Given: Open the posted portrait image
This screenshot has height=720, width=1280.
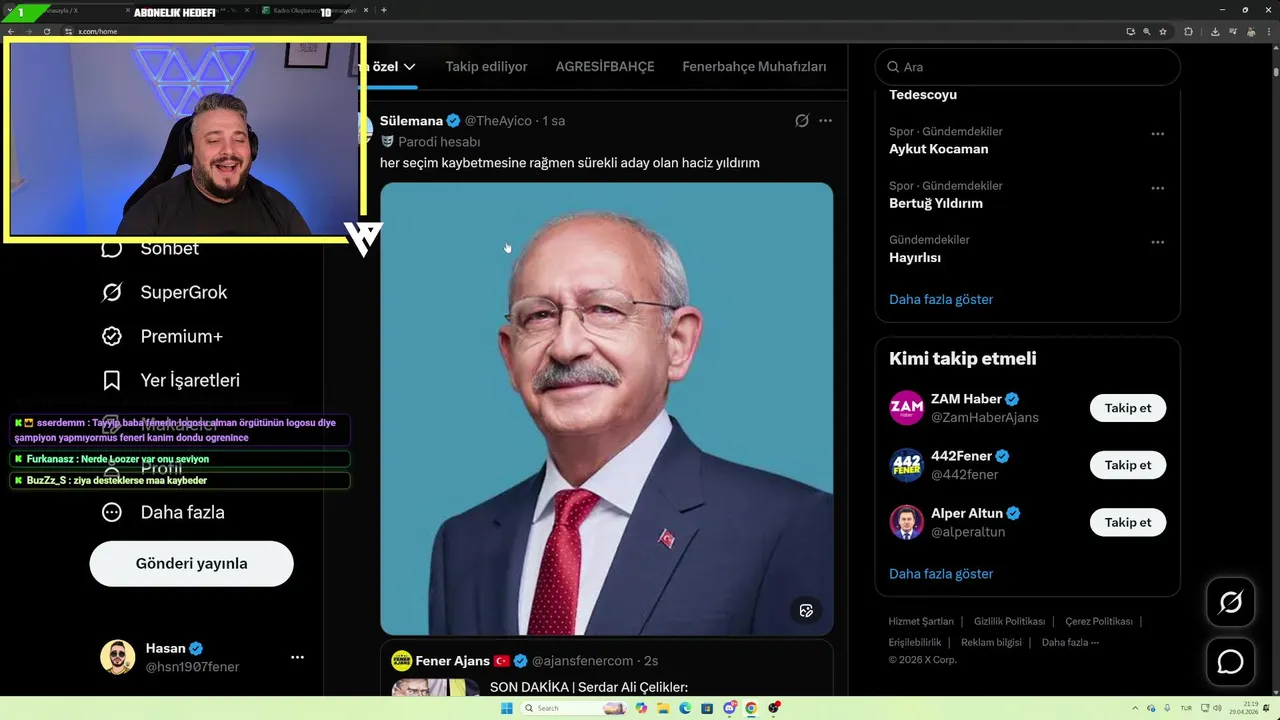Looking at the screenshot, I should tap(606, 408).
